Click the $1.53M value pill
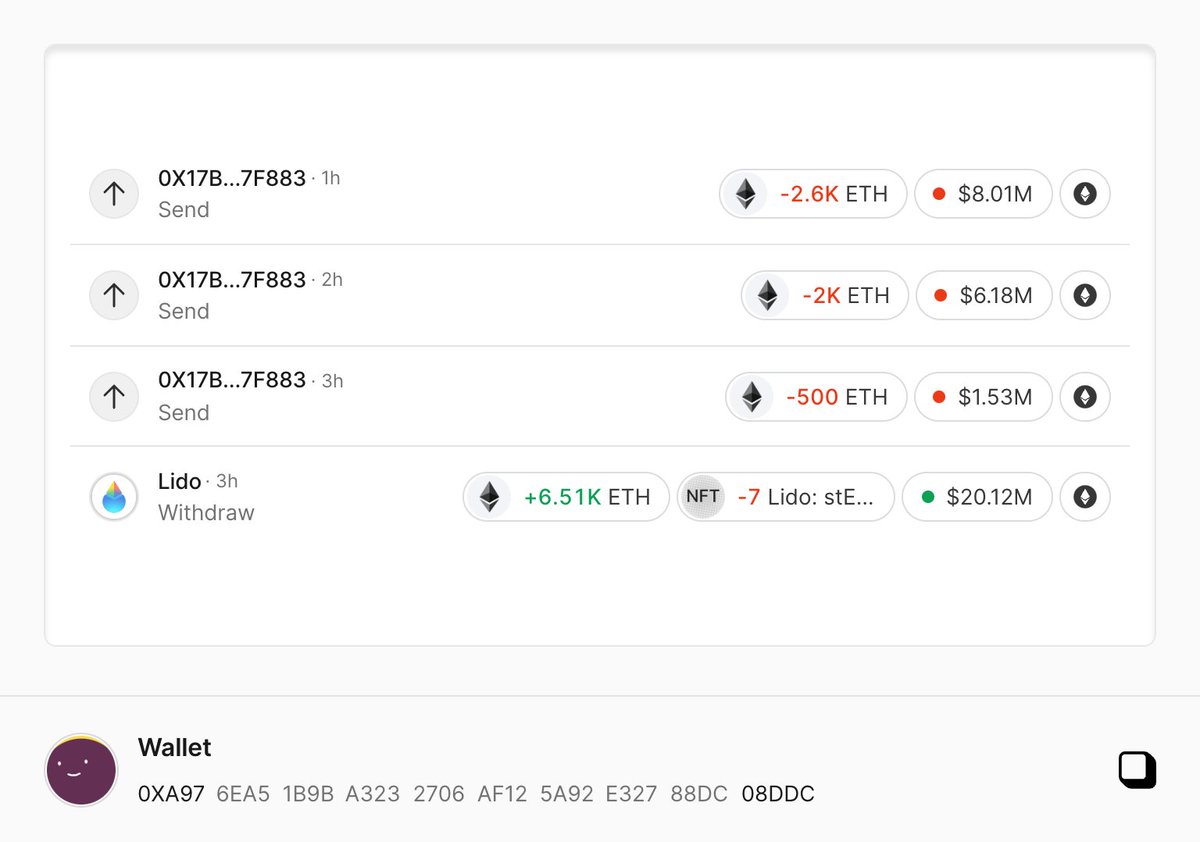The image size is (1200, 842). pyautogui.click(x=984, y=397)
